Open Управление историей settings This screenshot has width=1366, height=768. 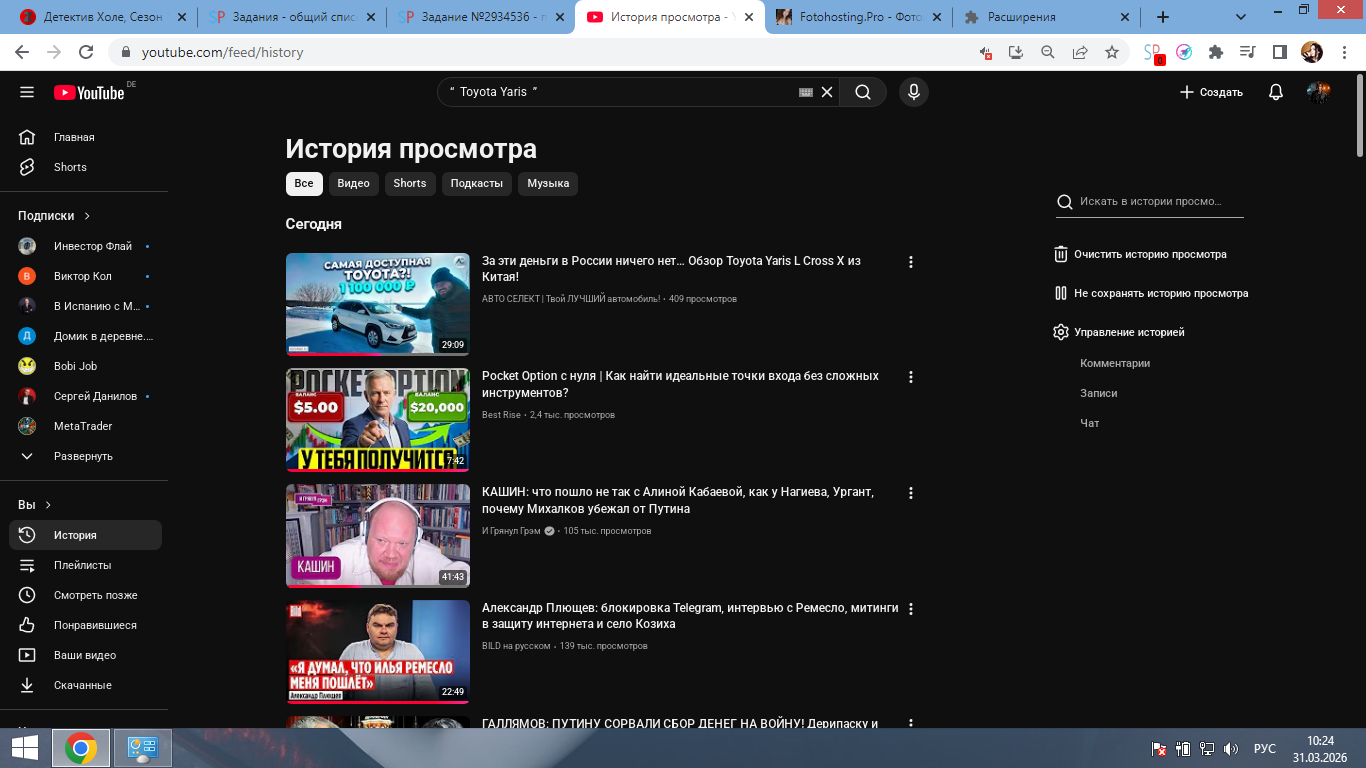tap(1119, 332)
